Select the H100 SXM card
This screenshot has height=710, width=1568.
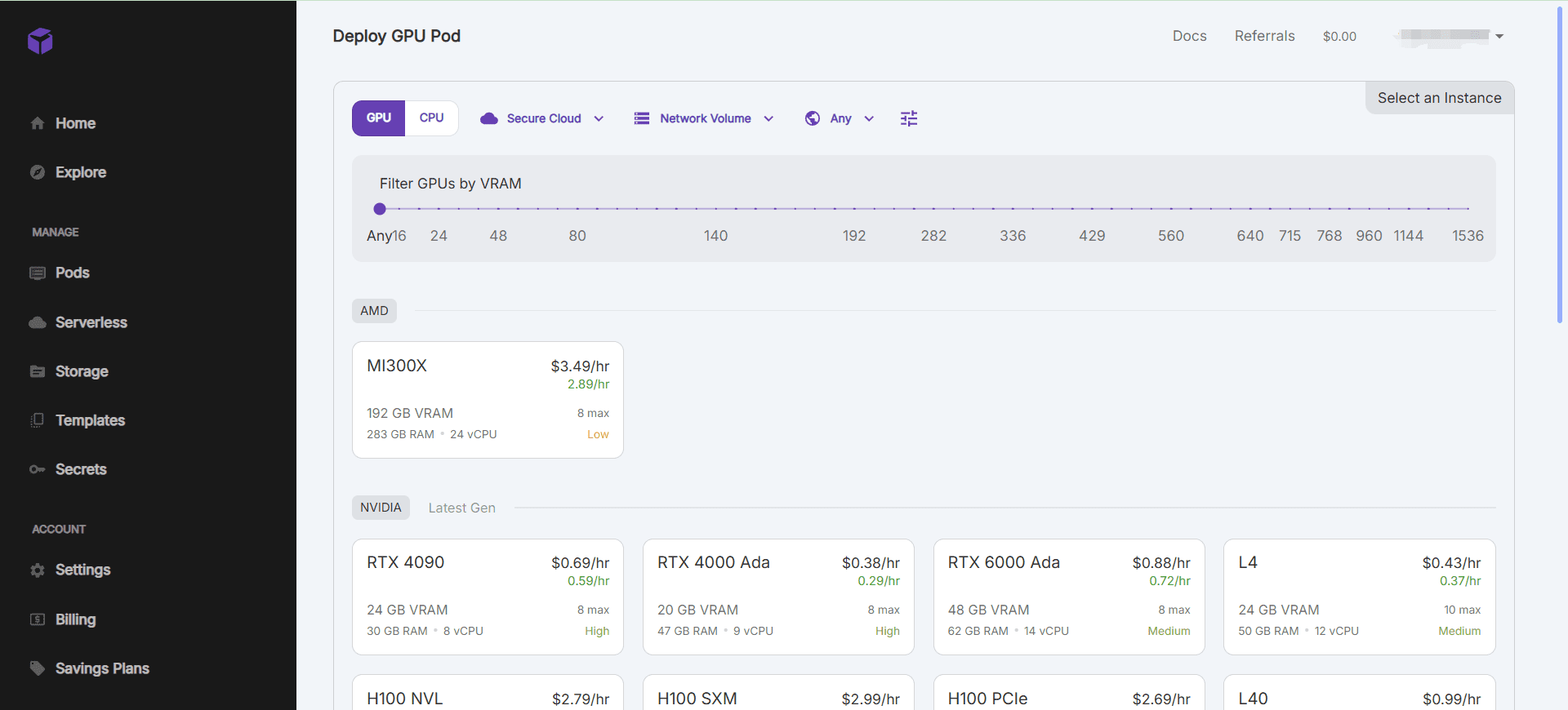coord(778,692)
